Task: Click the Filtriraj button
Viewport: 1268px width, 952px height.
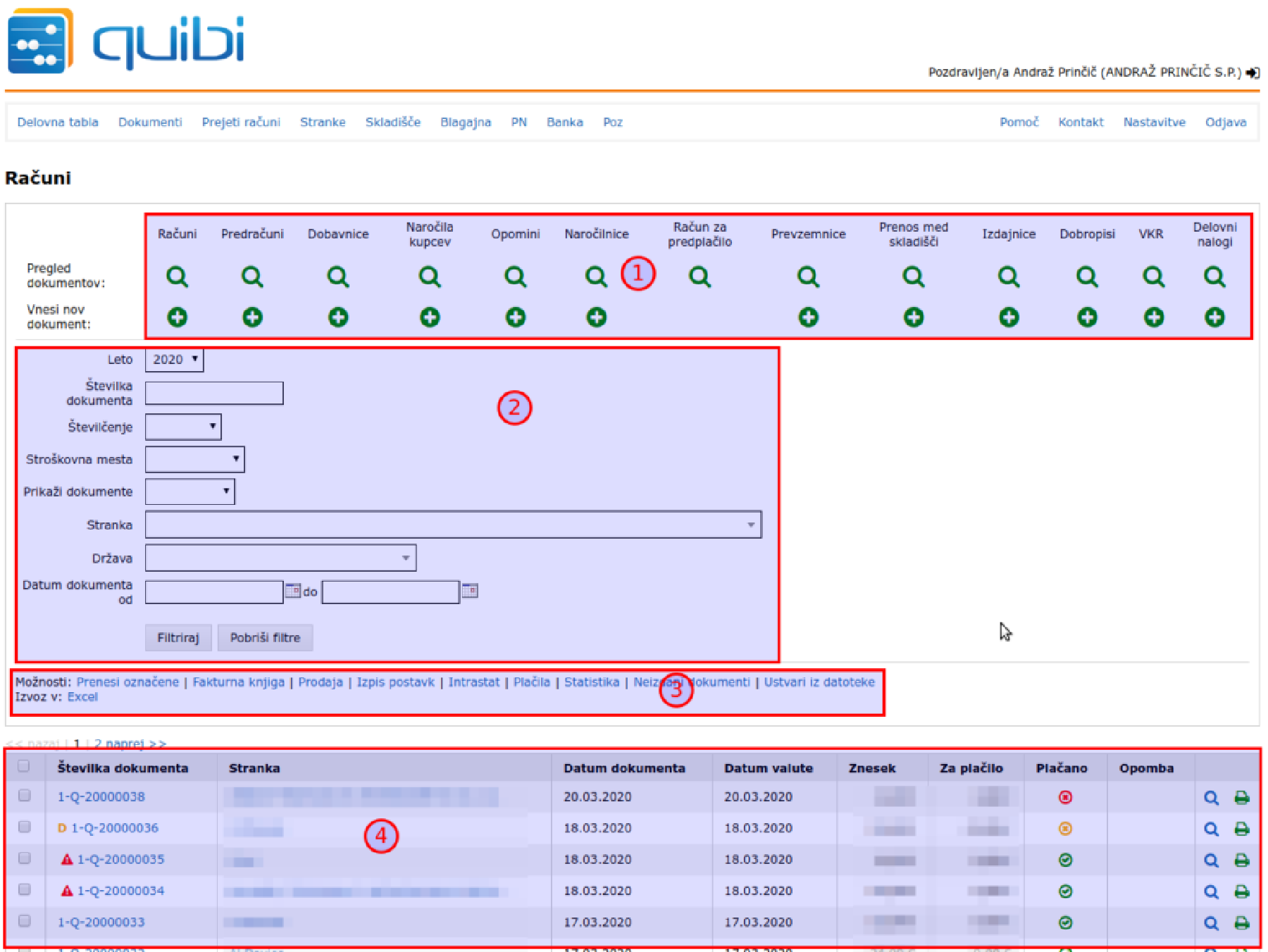Action: [x=178, y=637]
